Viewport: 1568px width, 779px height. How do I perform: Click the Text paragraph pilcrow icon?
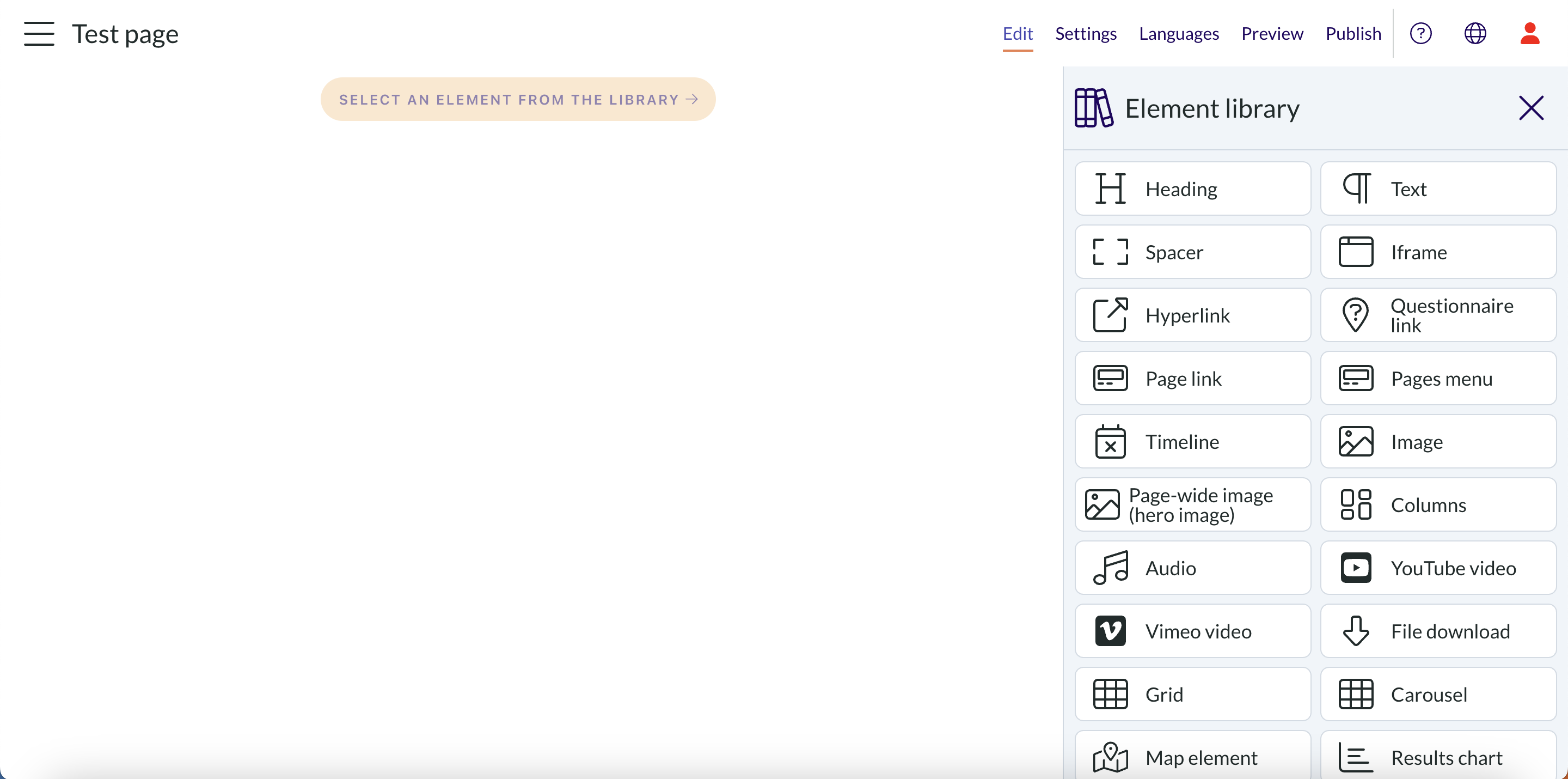(x=1356, y=188)
